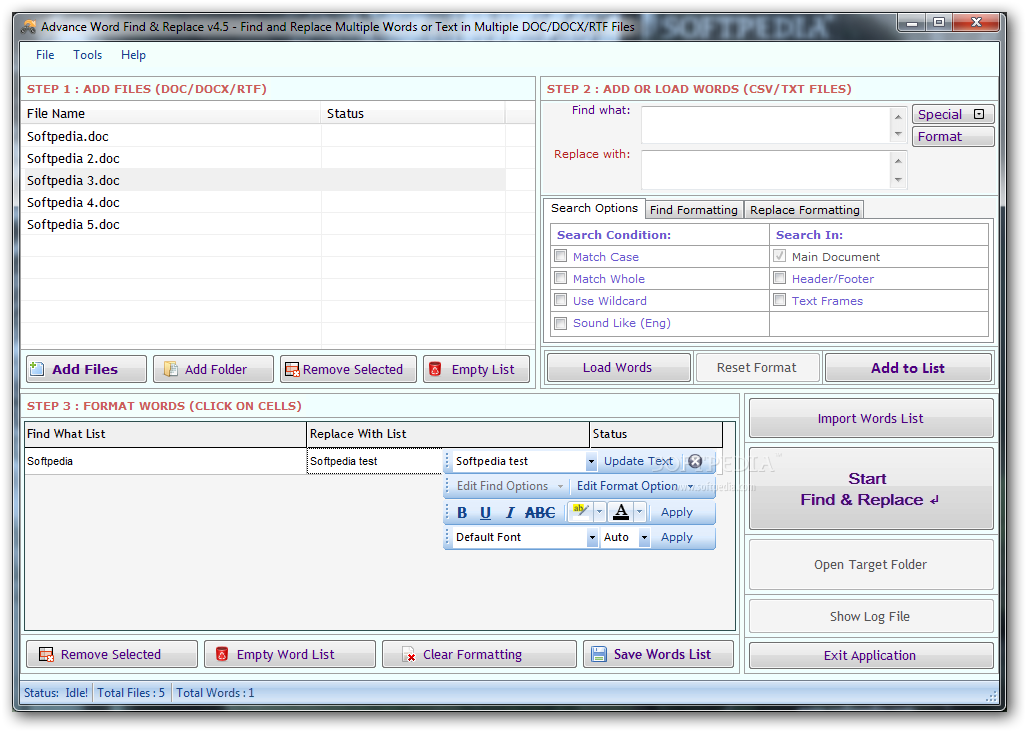This screenshot has height=732, width=1027.
Task: Close the cell editor with X icon
Action: tap(695, 461)
